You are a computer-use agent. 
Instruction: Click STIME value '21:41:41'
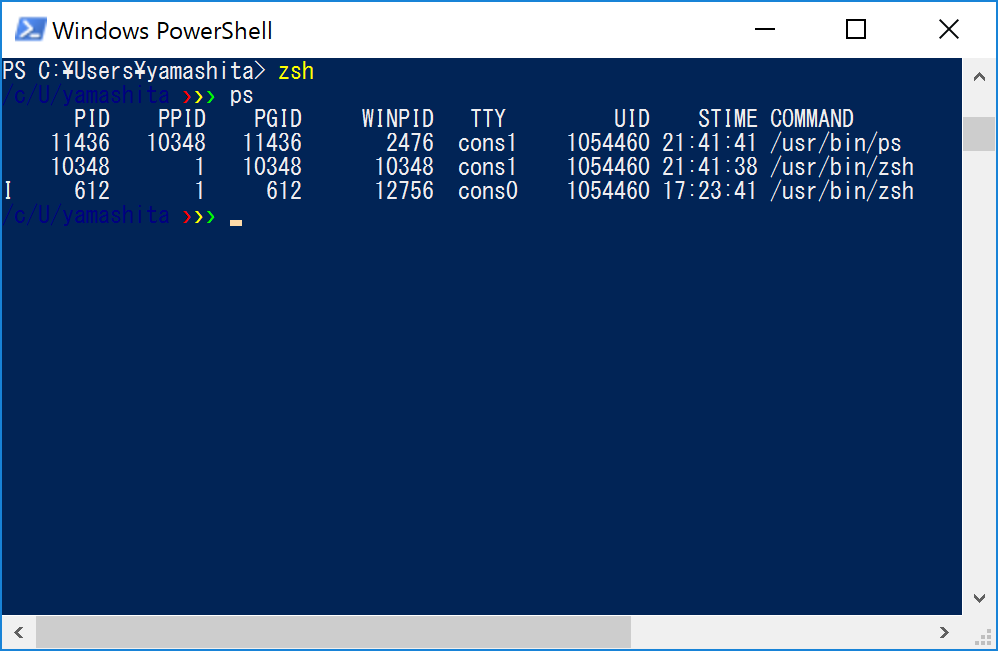click(x=709, y=143)
